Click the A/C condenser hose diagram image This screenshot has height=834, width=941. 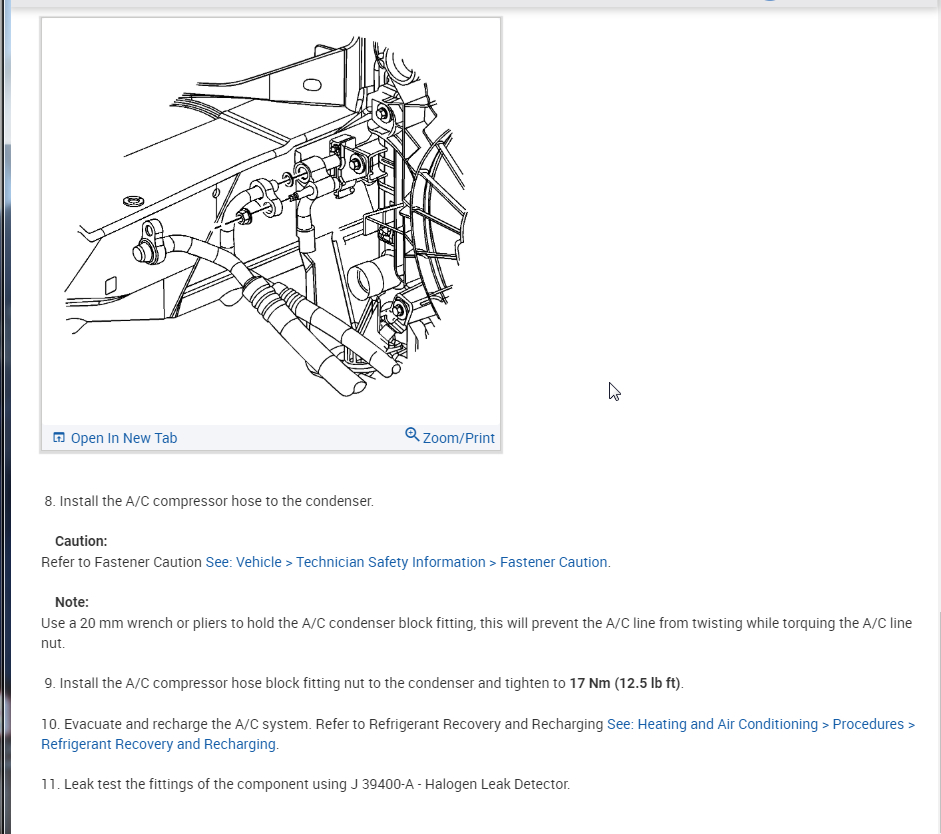[271, 220]
